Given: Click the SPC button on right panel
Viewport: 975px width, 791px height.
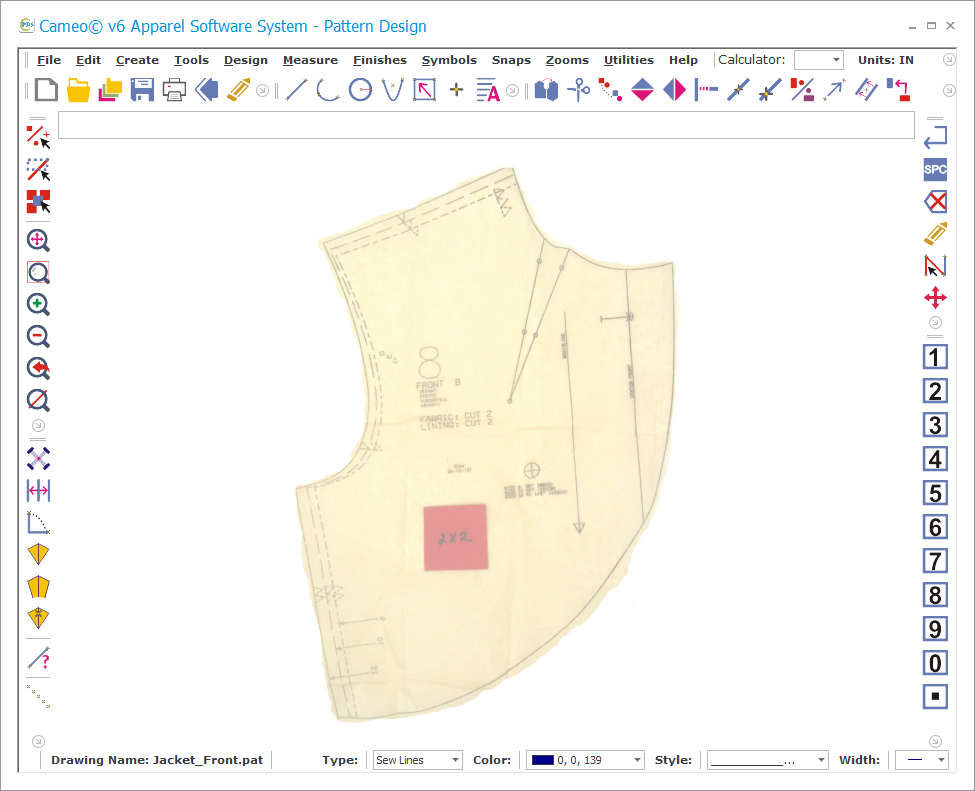Looking at the screenshot, I should pos(935,170).
